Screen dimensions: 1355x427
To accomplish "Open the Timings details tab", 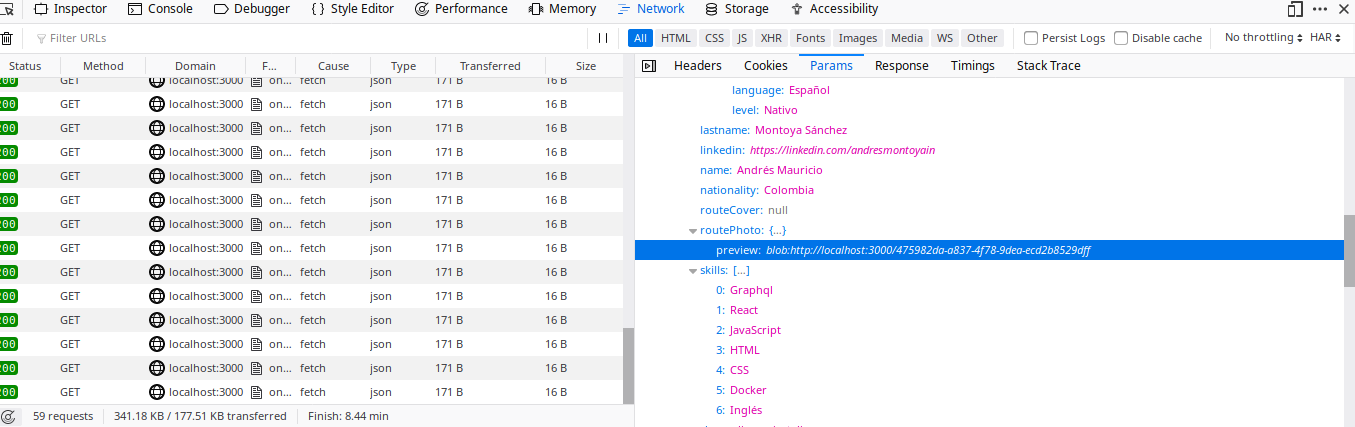I will pyautogui.click(x=973, y=66).
